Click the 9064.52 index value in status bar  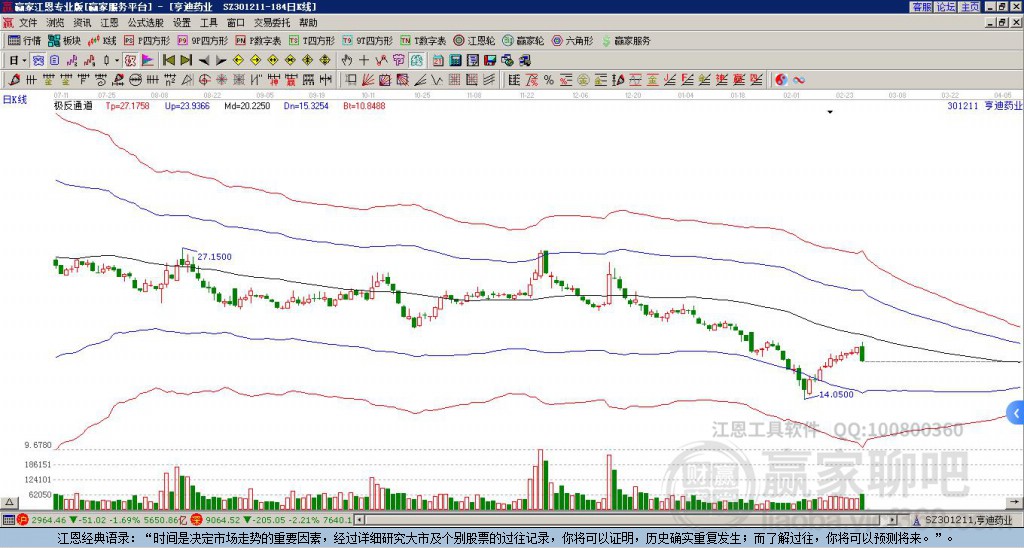coord(223,520)
